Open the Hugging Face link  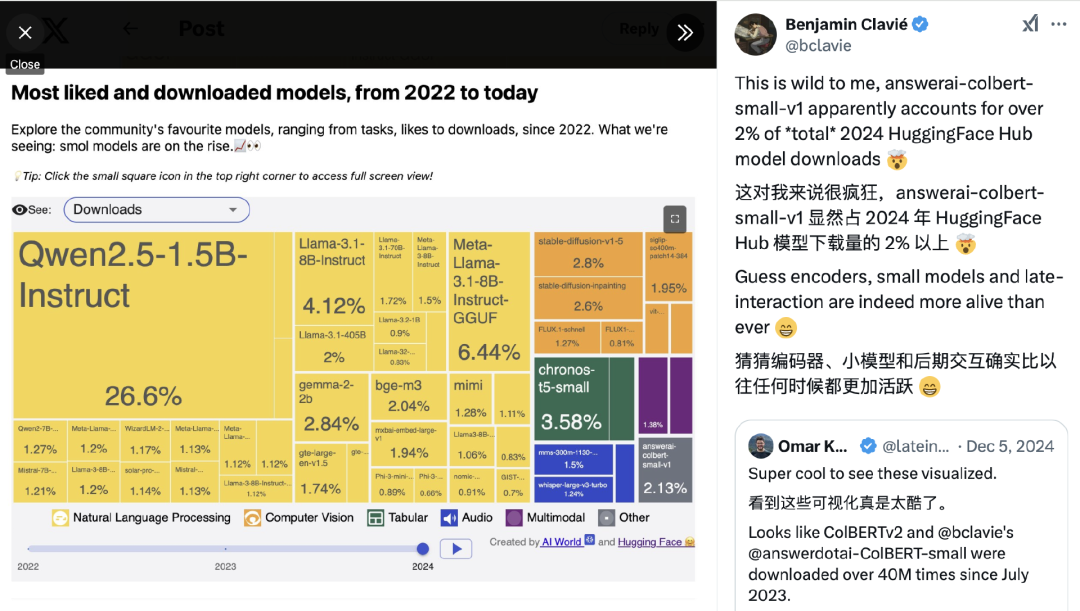pos(650,542)
